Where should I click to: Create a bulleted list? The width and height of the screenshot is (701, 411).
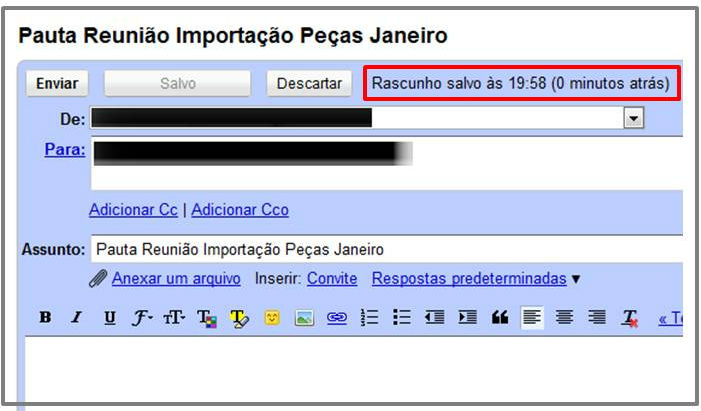pyautogui.click(x=401, y=318)
